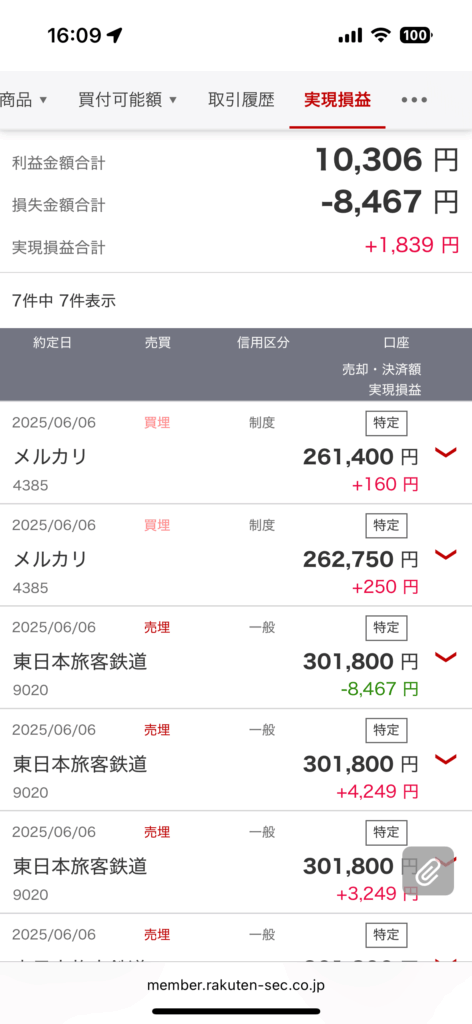This screenshot has width=472, height=1024.
Task: Open the 買付可能額 dropdown
Action: pyautogui.click(x=127, y=100)
